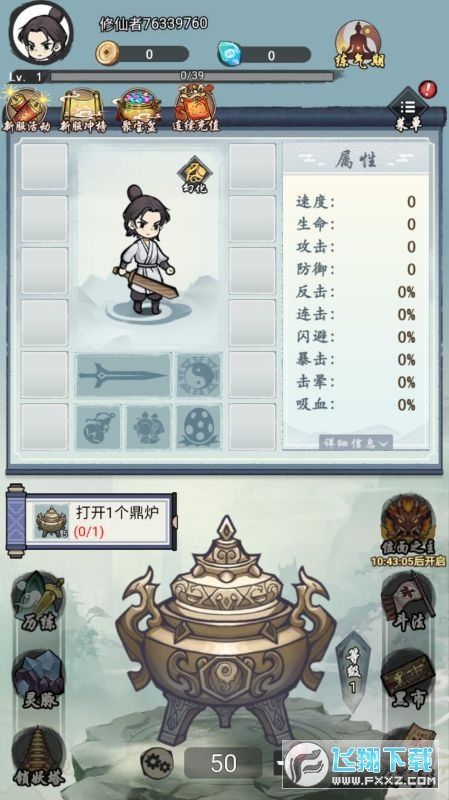
Task: Expand the 详细信息 details section
Action: tap(356, 443)
